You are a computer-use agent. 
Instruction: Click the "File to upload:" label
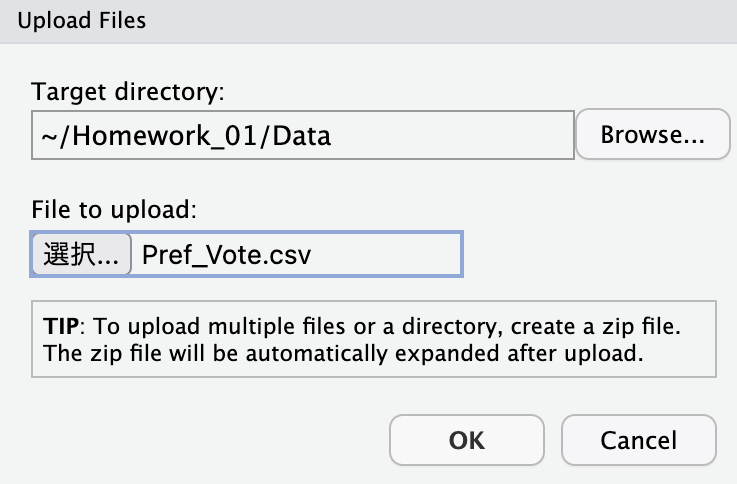(114, 210)
